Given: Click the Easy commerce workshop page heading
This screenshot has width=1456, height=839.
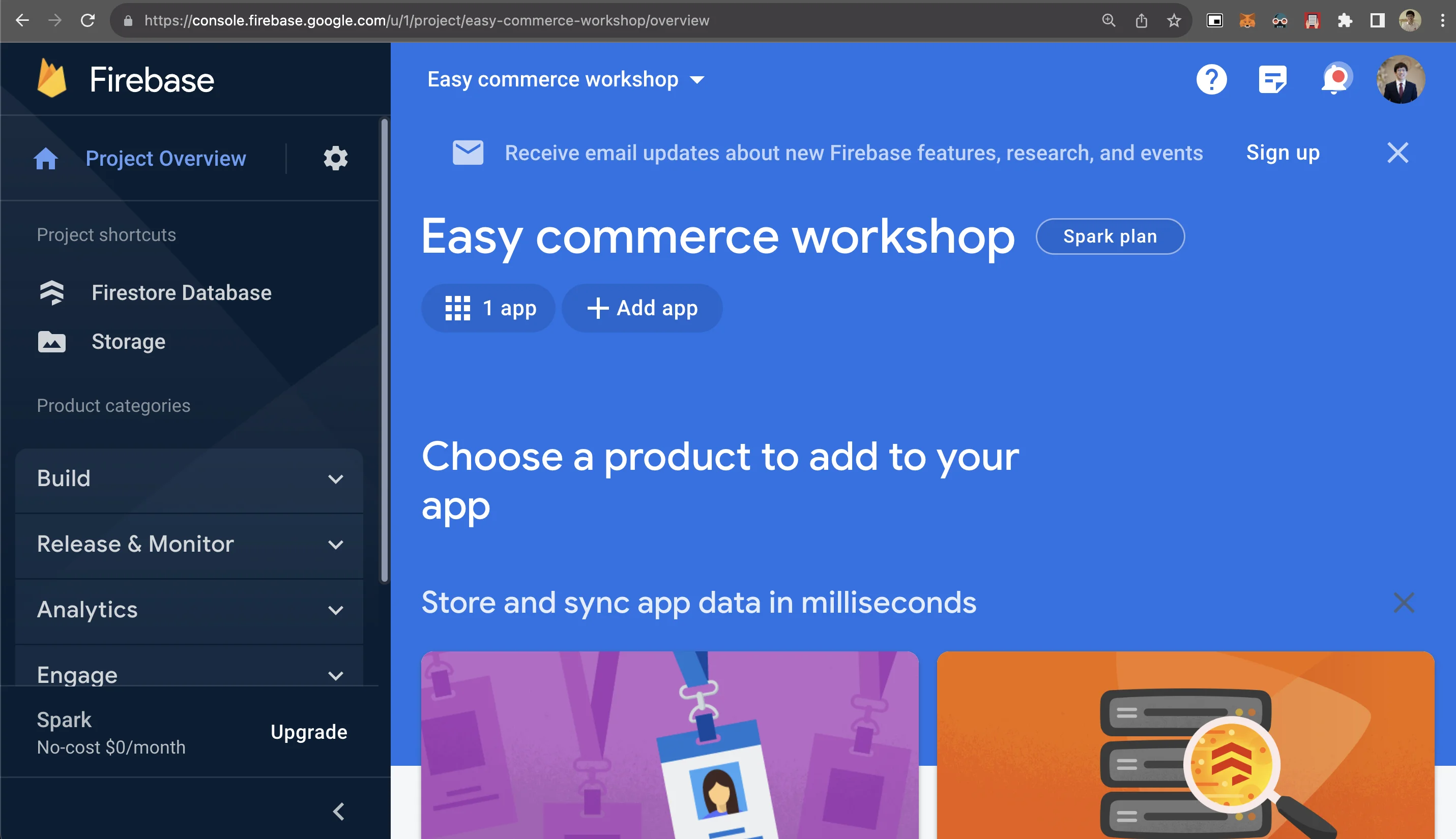Looking at the screenshot, I should [718, 237].
